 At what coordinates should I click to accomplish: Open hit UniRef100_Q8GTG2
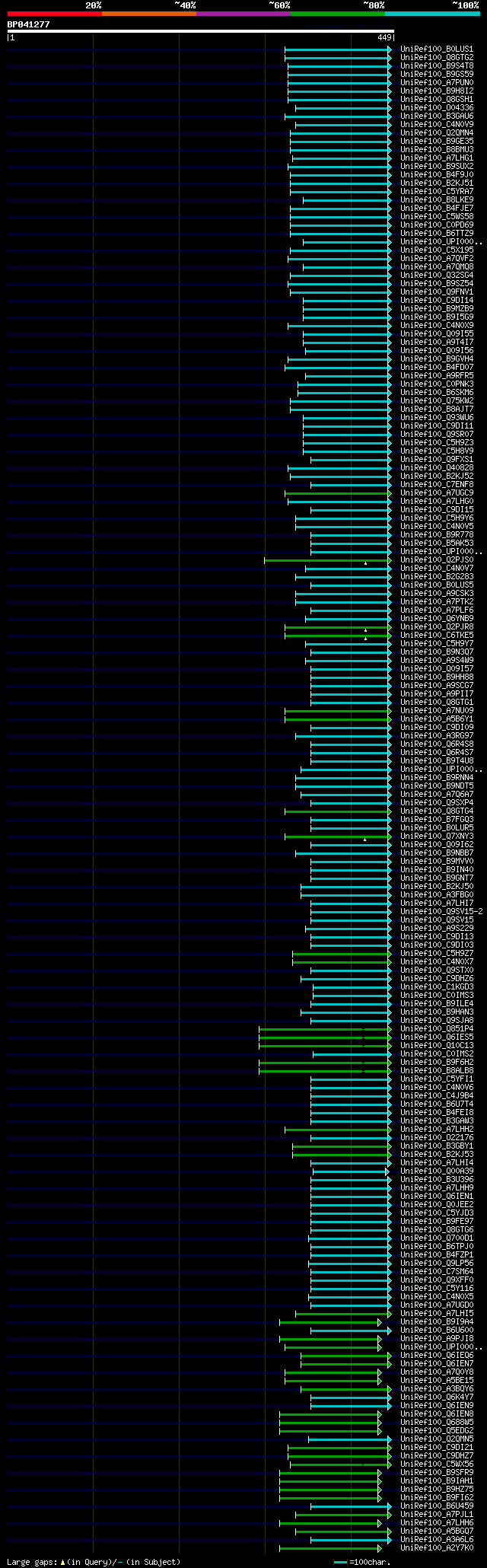pyautogui.click(x=437, y=57)
